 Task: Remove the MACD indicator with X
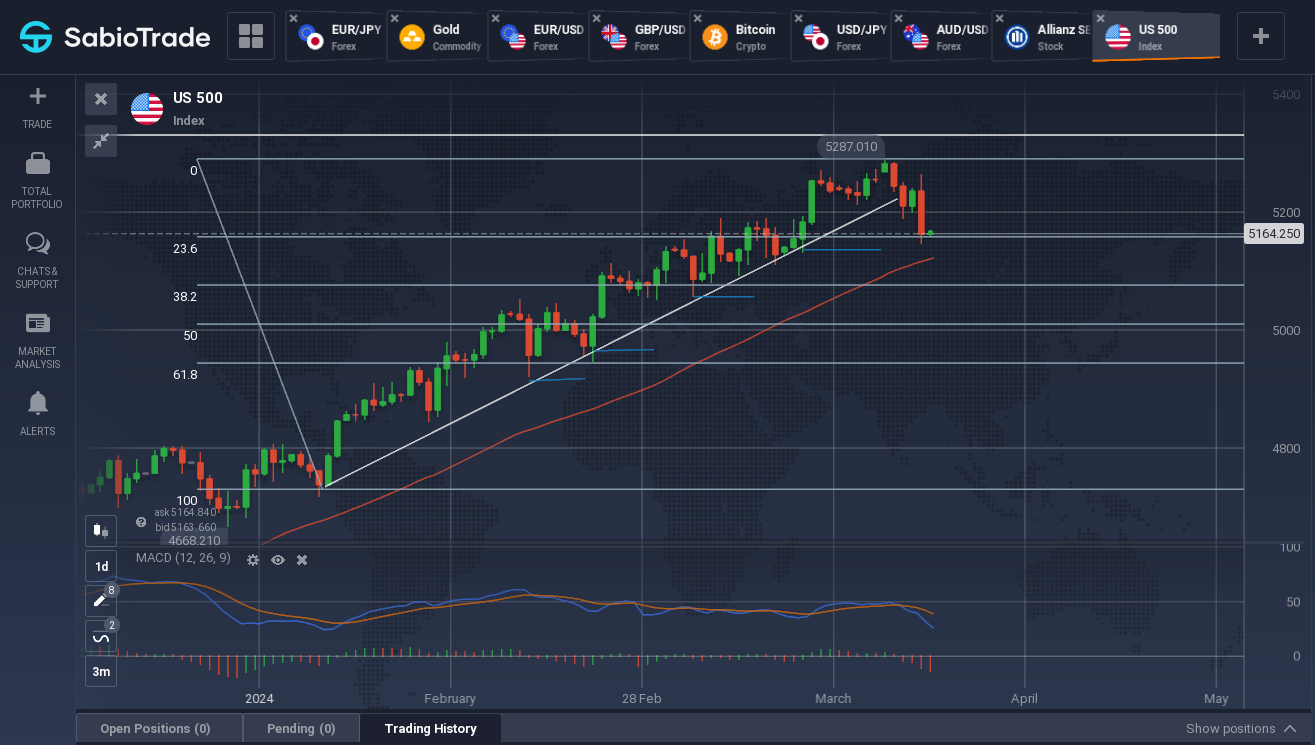tap(302, 560)
